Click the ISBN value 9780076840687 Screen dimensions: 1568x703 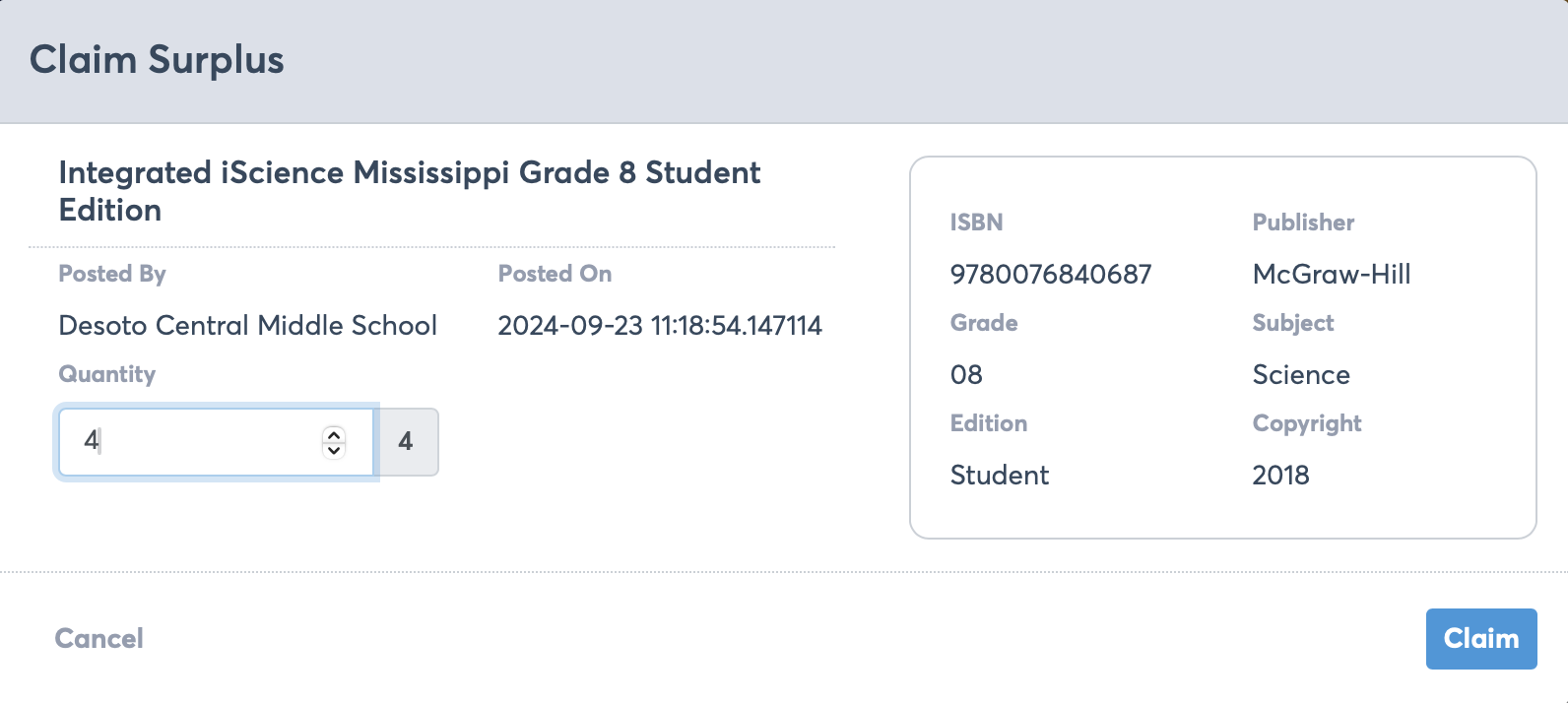[x=1051, y=274]
